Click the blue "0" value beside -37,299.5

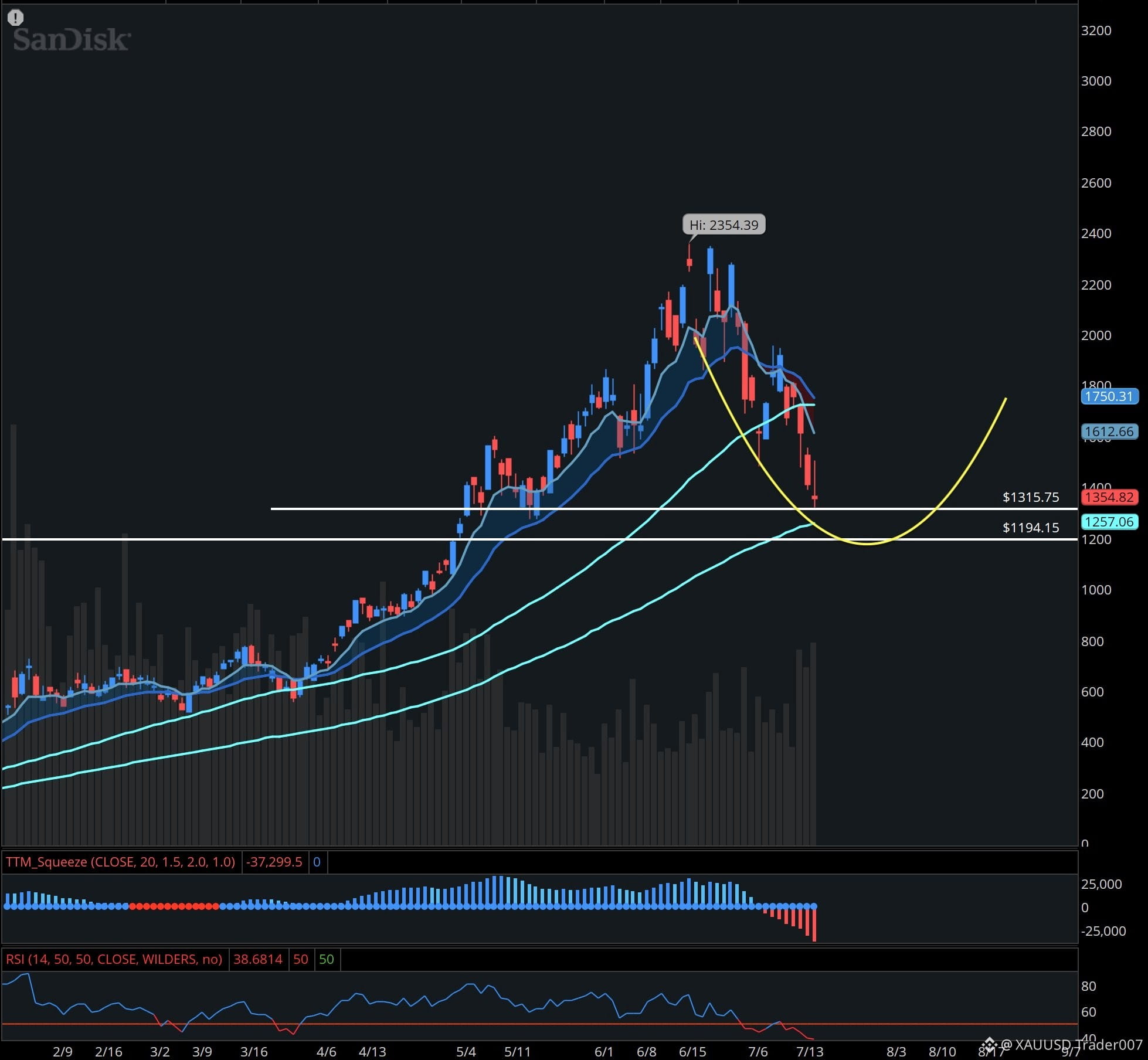click(x=317, y=862)
